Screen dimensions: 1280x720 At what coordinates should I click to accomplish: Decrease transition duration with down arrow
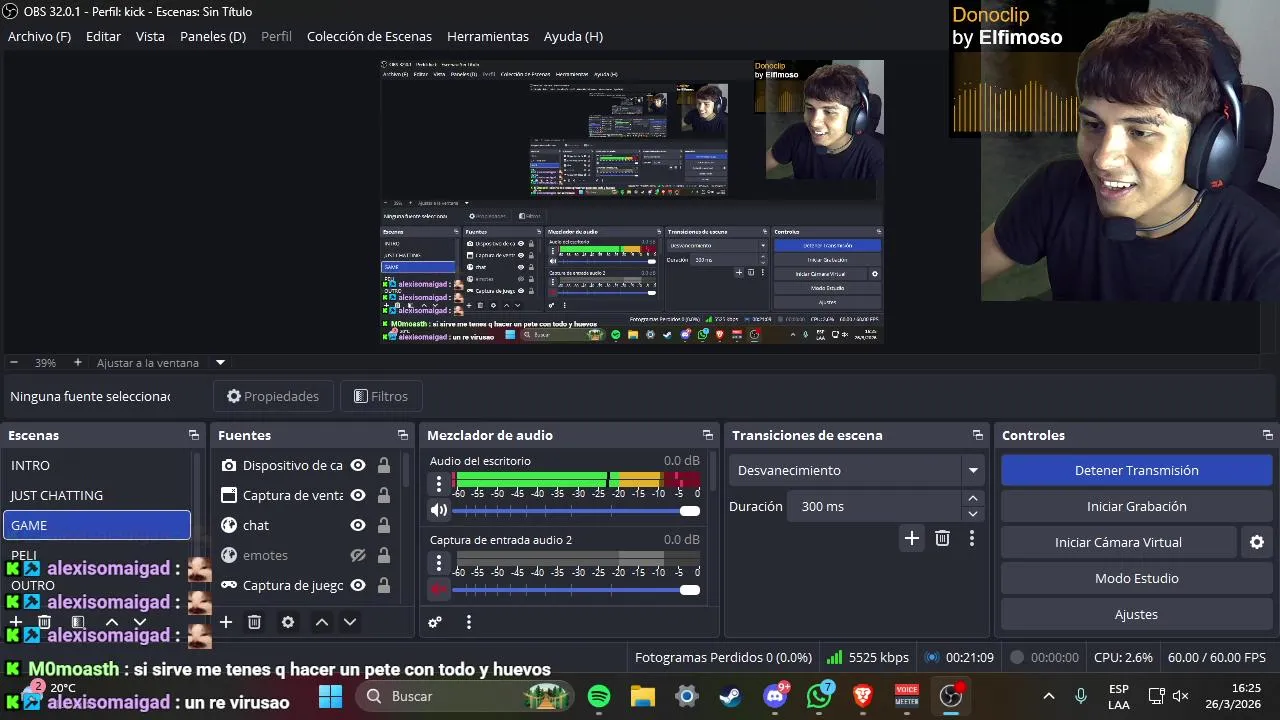[973, 514]
